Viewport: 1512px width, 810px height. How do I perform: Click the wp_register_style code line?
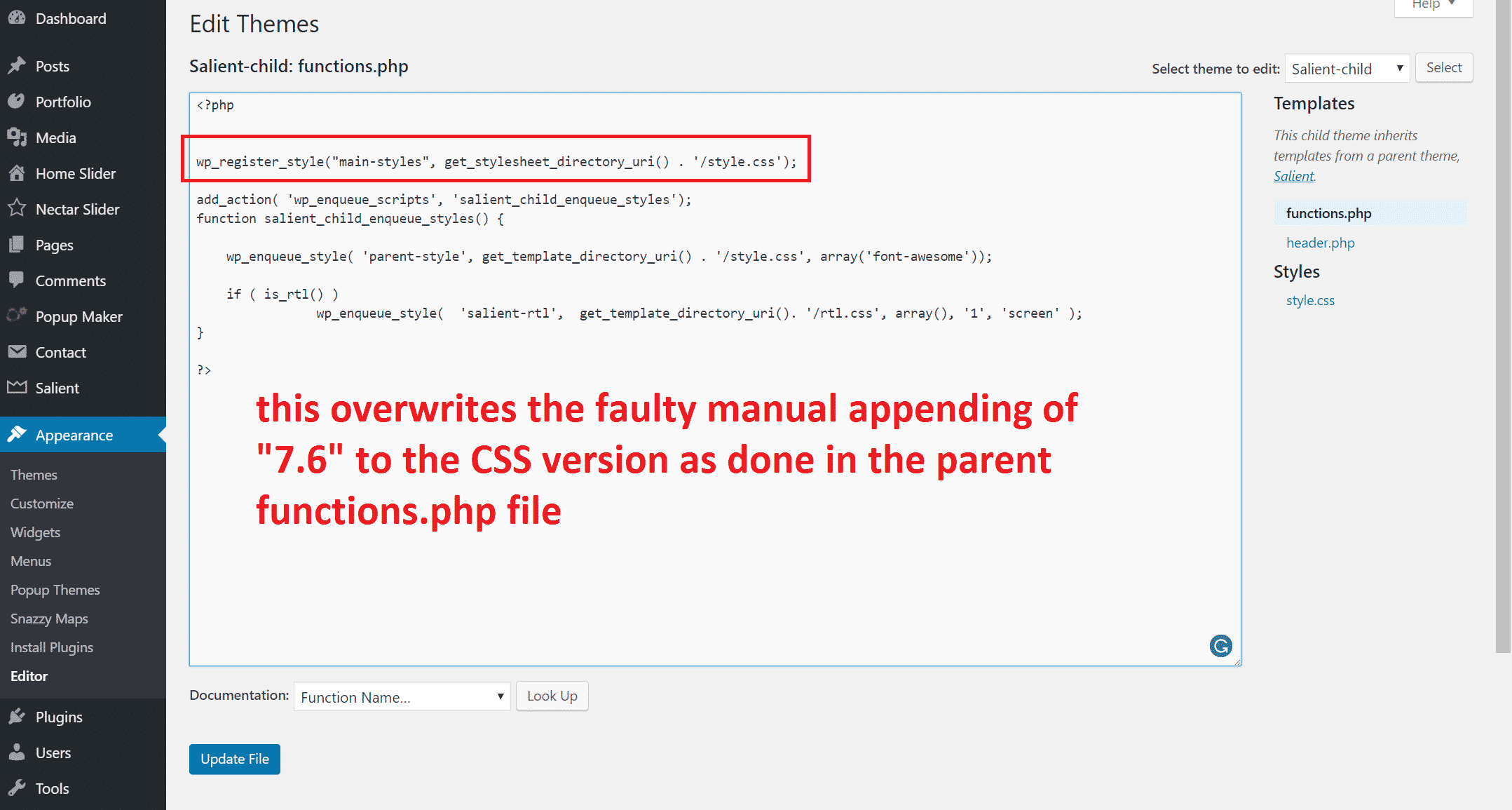click(496, 162)
